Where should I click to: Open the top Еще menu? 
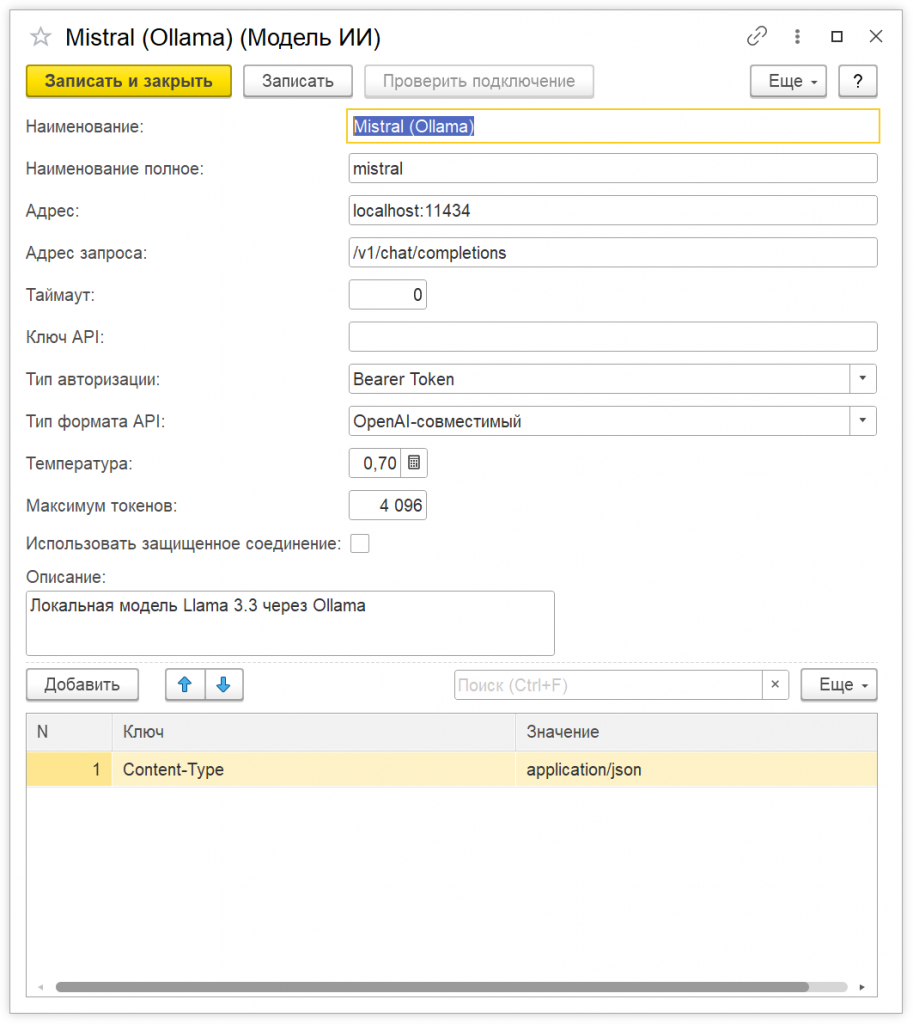788,82
